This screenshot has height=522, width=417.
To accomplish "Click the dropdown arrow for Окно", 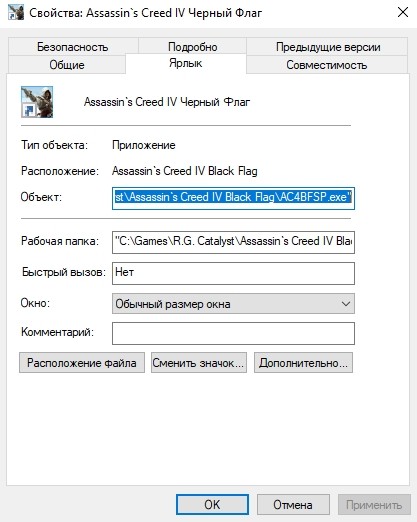I will 346,304.
